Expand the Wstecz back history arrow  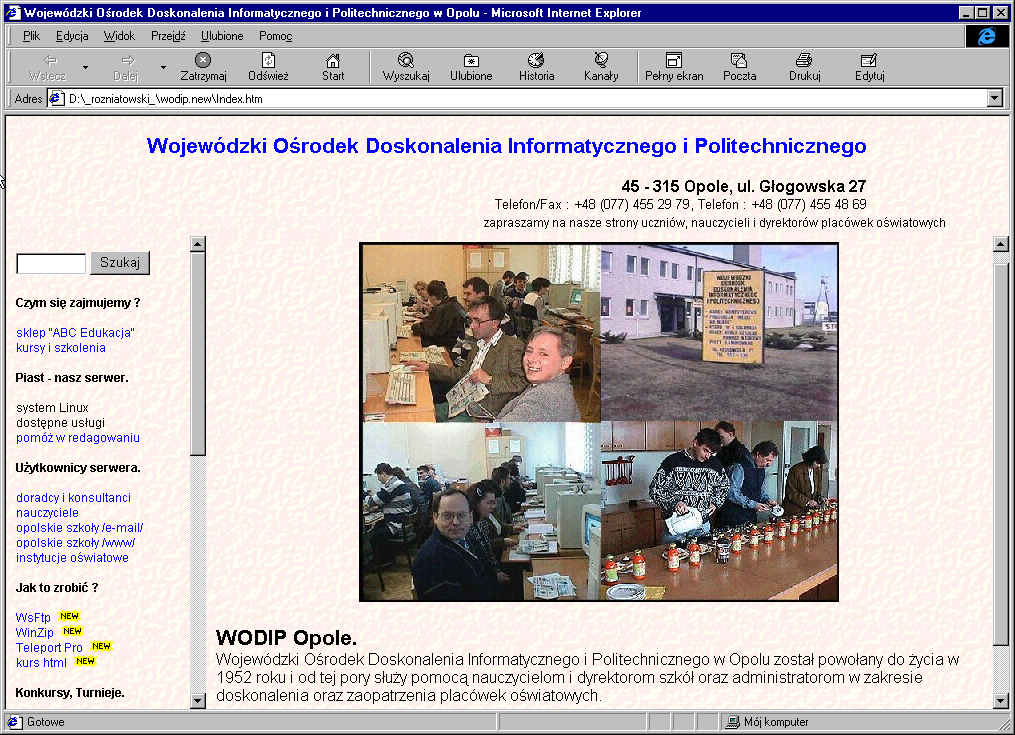[85, 68]
